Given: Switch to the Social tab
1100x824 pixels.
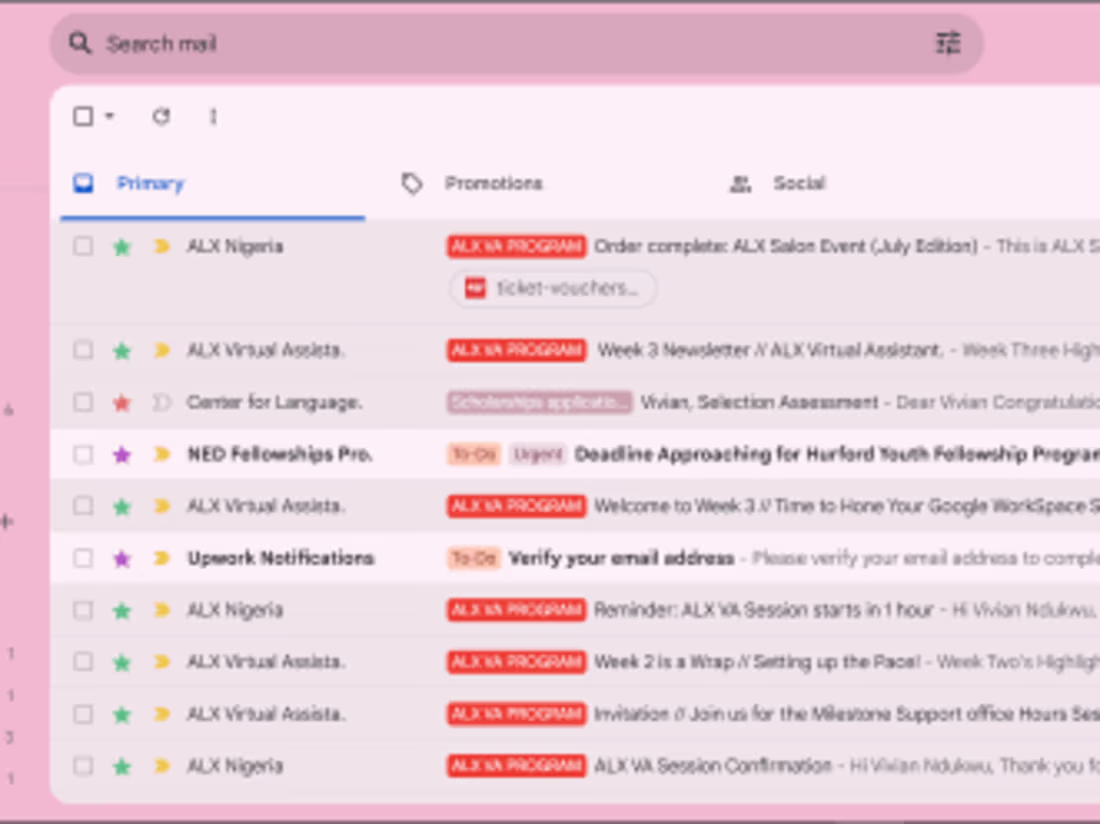Looking at the screenshot, I should click(x=798, y=184).
